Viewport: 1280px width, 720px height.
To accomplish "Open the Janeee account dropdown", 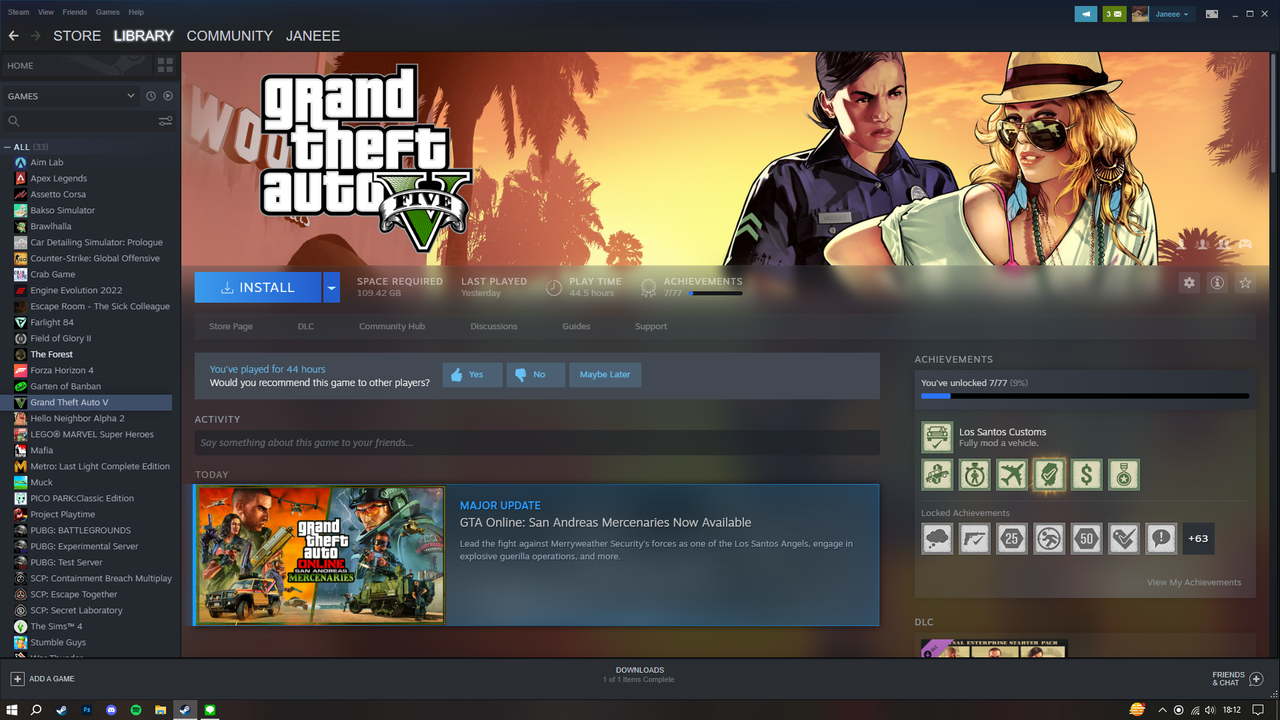I will [x=1173, y=14].
